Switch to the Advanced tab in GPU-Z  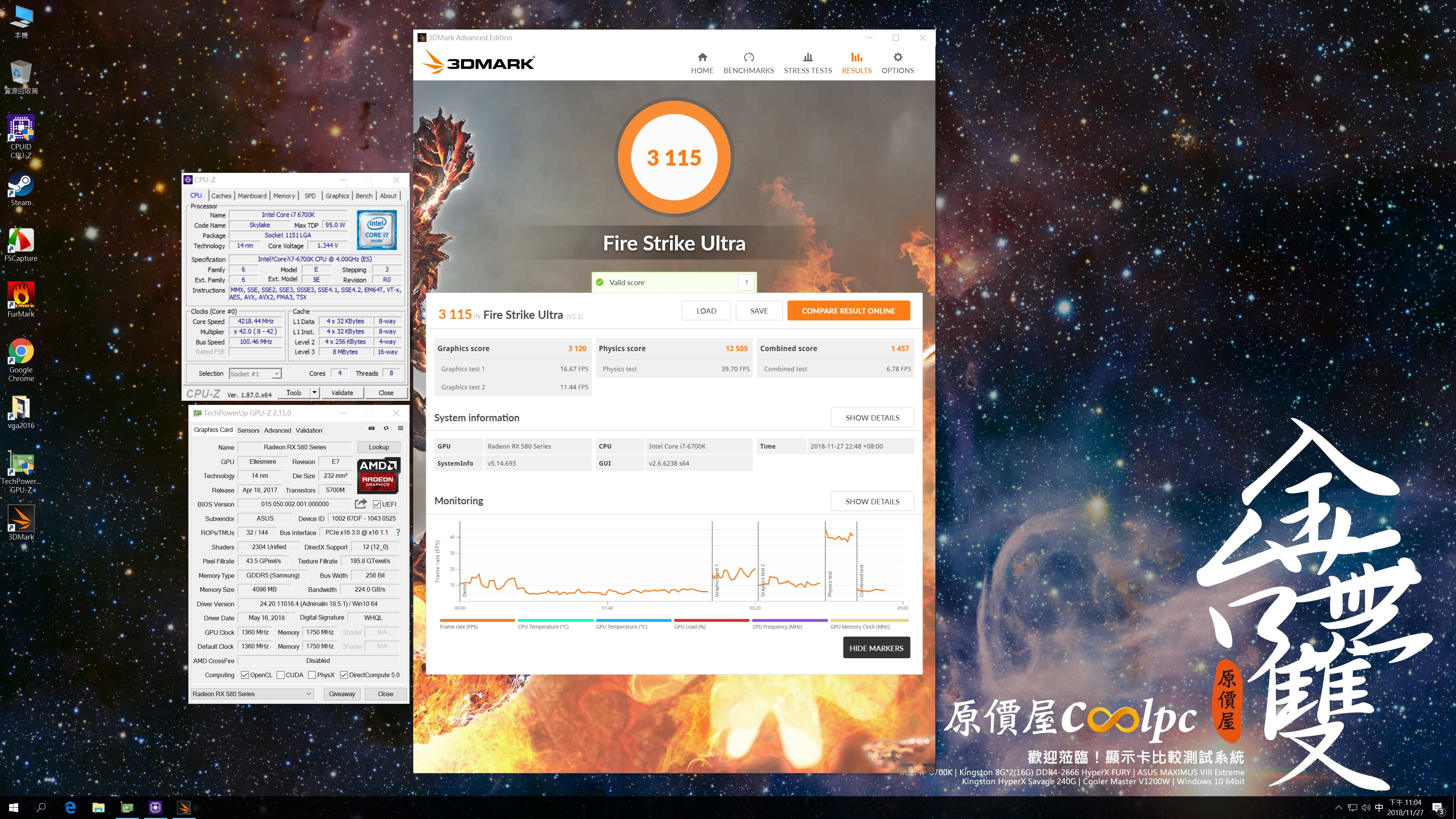point(278,430)
